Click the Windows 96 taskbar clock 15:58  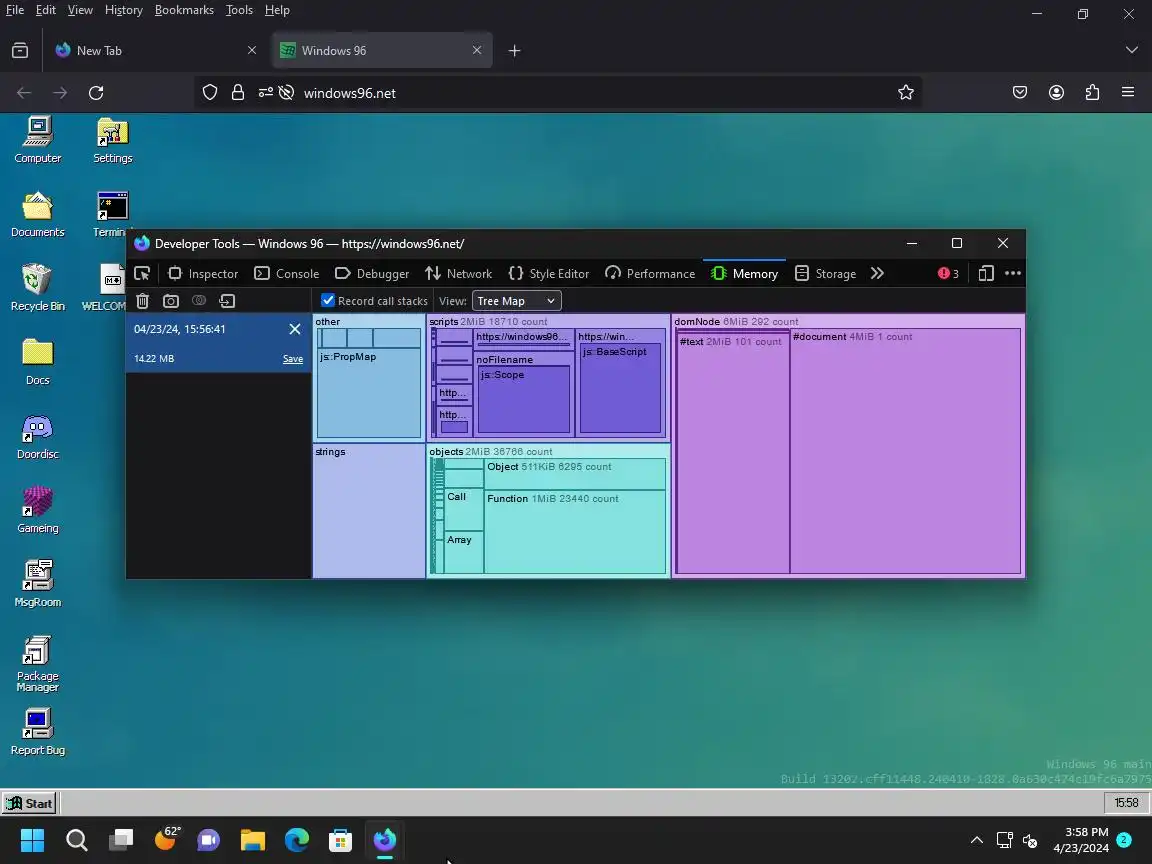tap(1126, 803)
